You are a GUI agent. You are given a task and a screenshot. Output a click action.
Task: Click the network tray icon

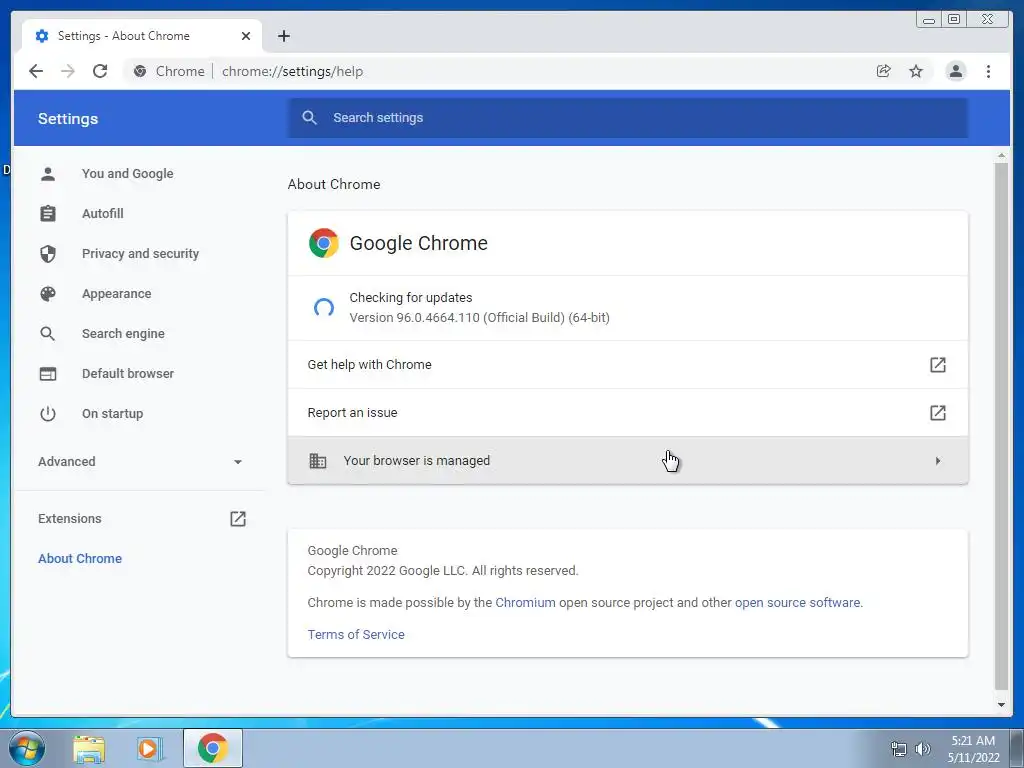pos(899,749)
